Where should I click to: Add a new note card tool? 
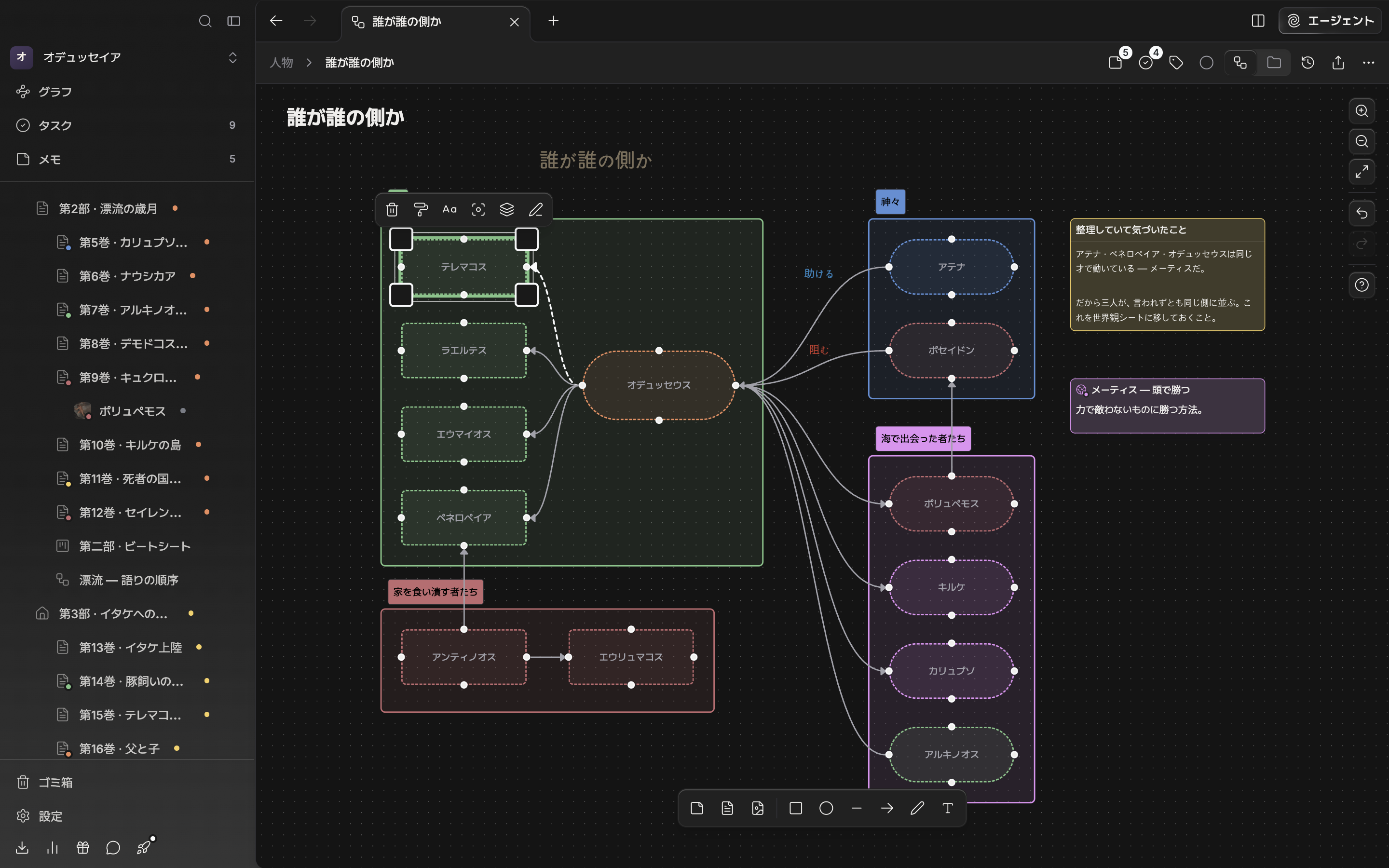(x=697, y=808)
